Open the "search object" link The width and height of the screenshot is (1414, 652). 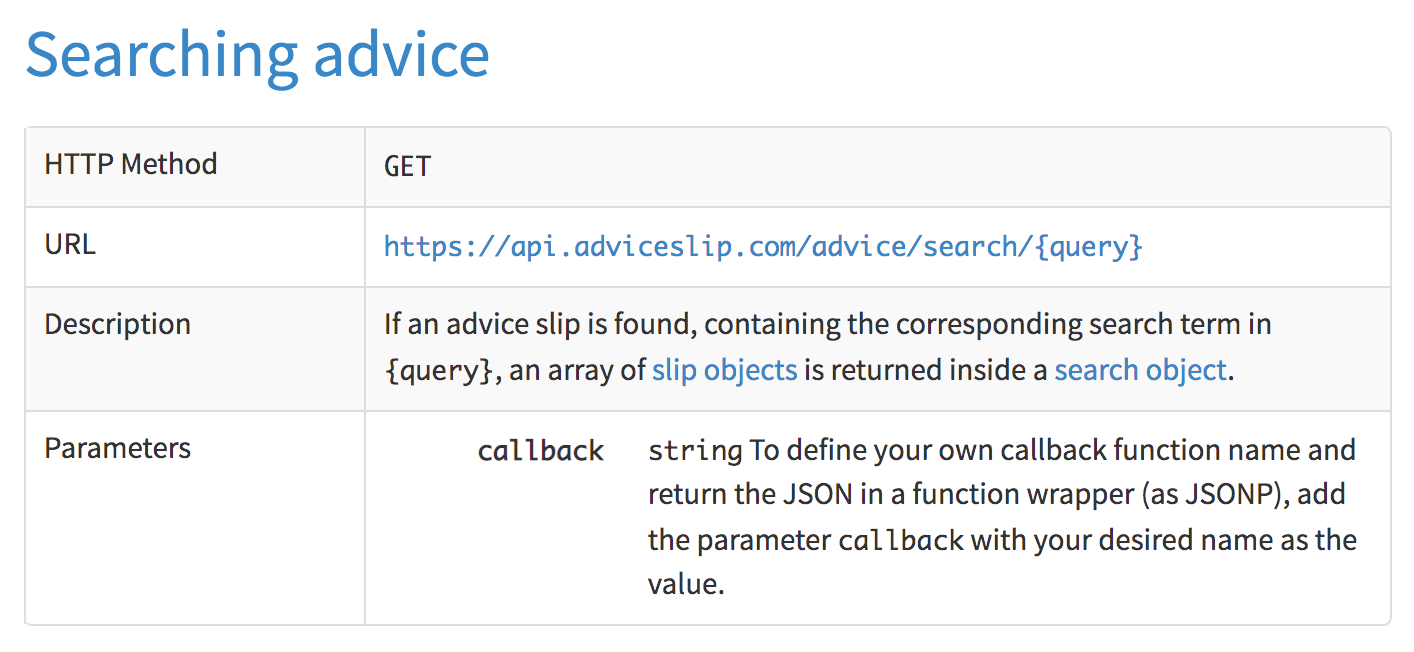pos(1139,370)
